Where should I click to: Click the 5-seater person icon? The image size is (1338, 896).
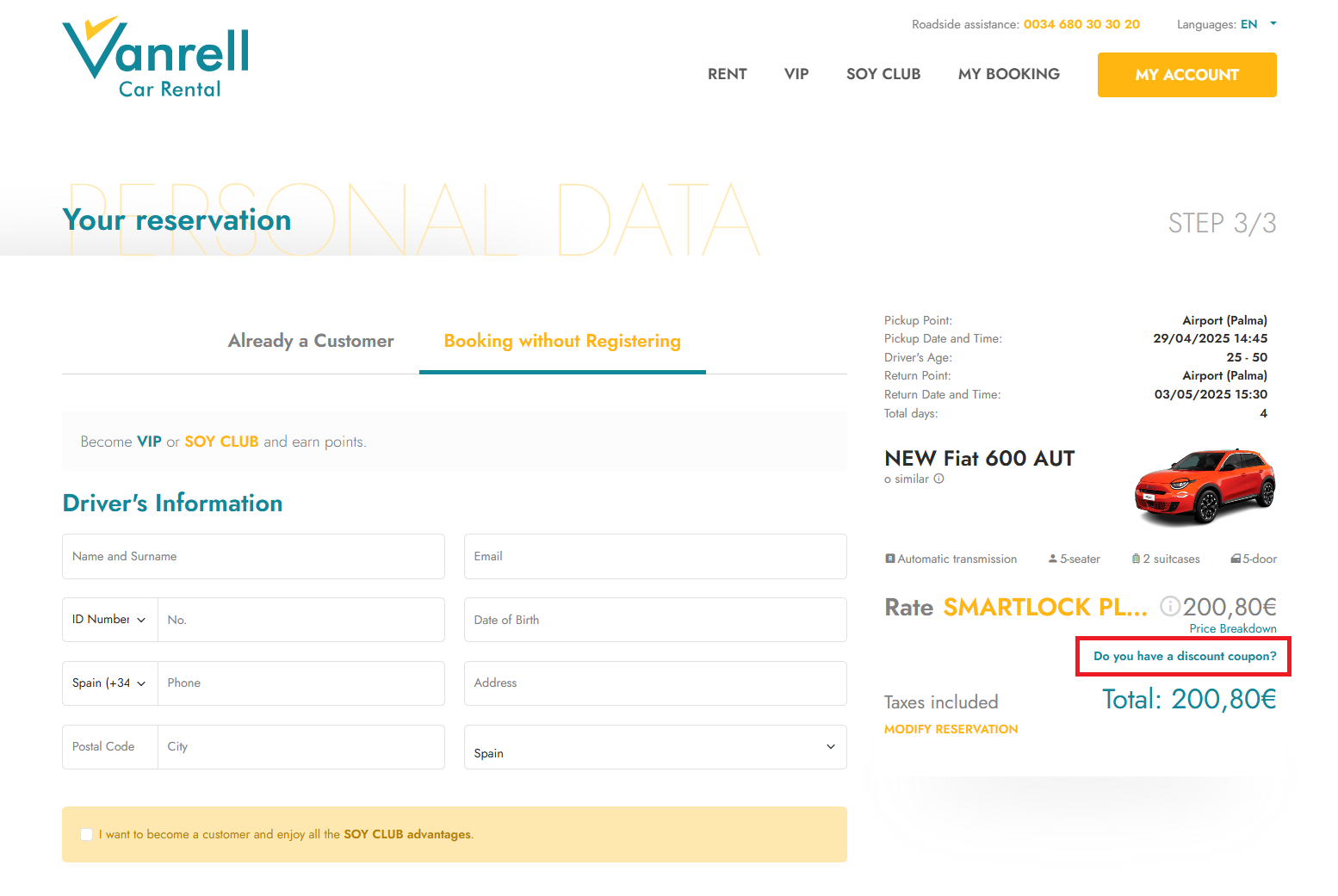[x=1052, y=559]
